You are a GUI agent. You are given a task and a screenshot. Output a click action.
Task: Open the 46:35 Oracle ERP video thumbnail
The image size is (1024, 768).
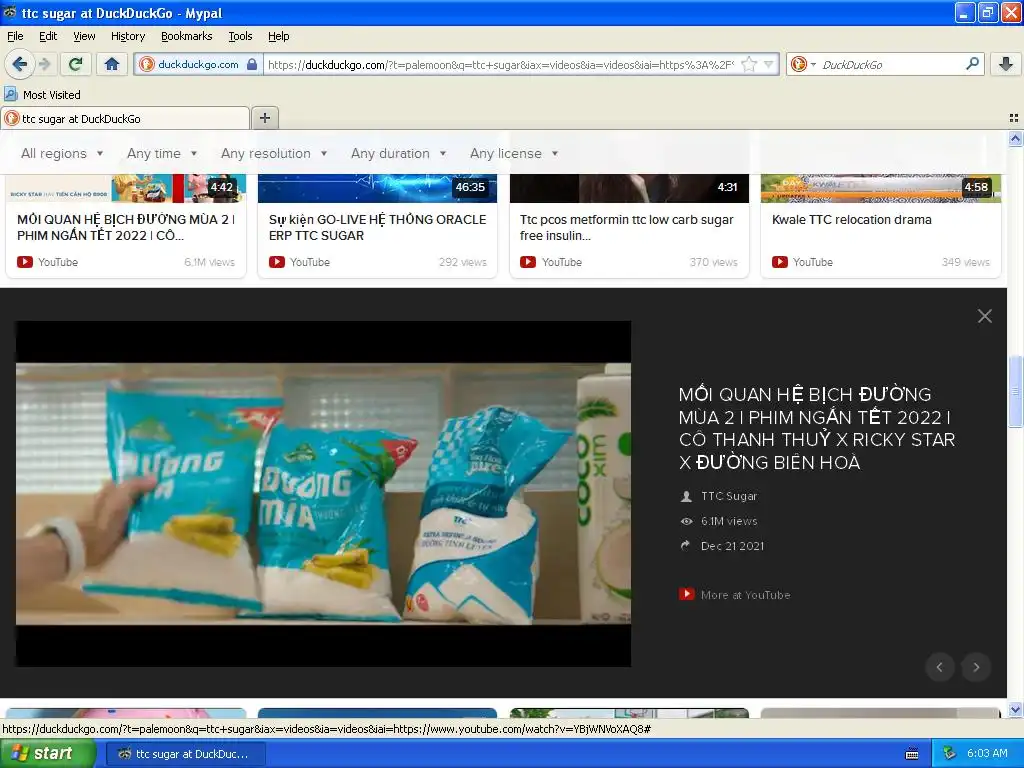pyautogui.click(x=377, y=188)
